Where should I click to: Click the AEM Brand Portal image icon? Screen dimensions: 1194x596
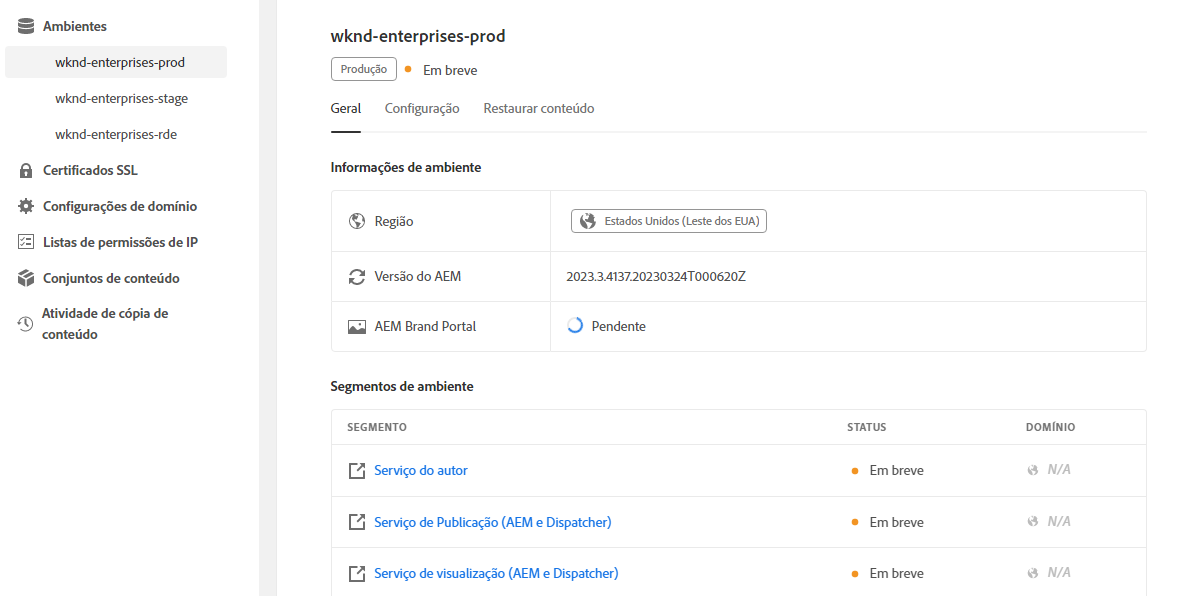point(356,326)
